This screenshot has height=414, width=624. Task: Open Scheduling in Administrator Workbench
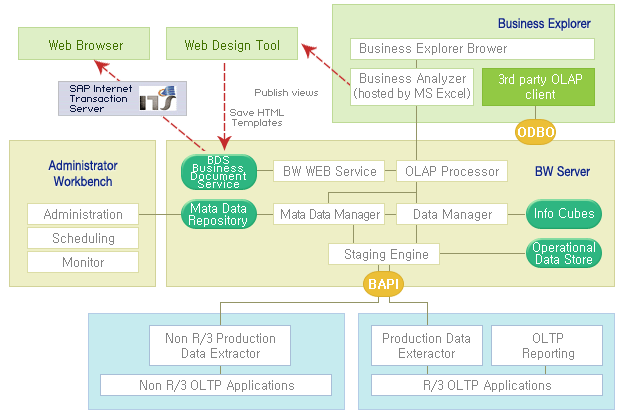tap(83, 238)
